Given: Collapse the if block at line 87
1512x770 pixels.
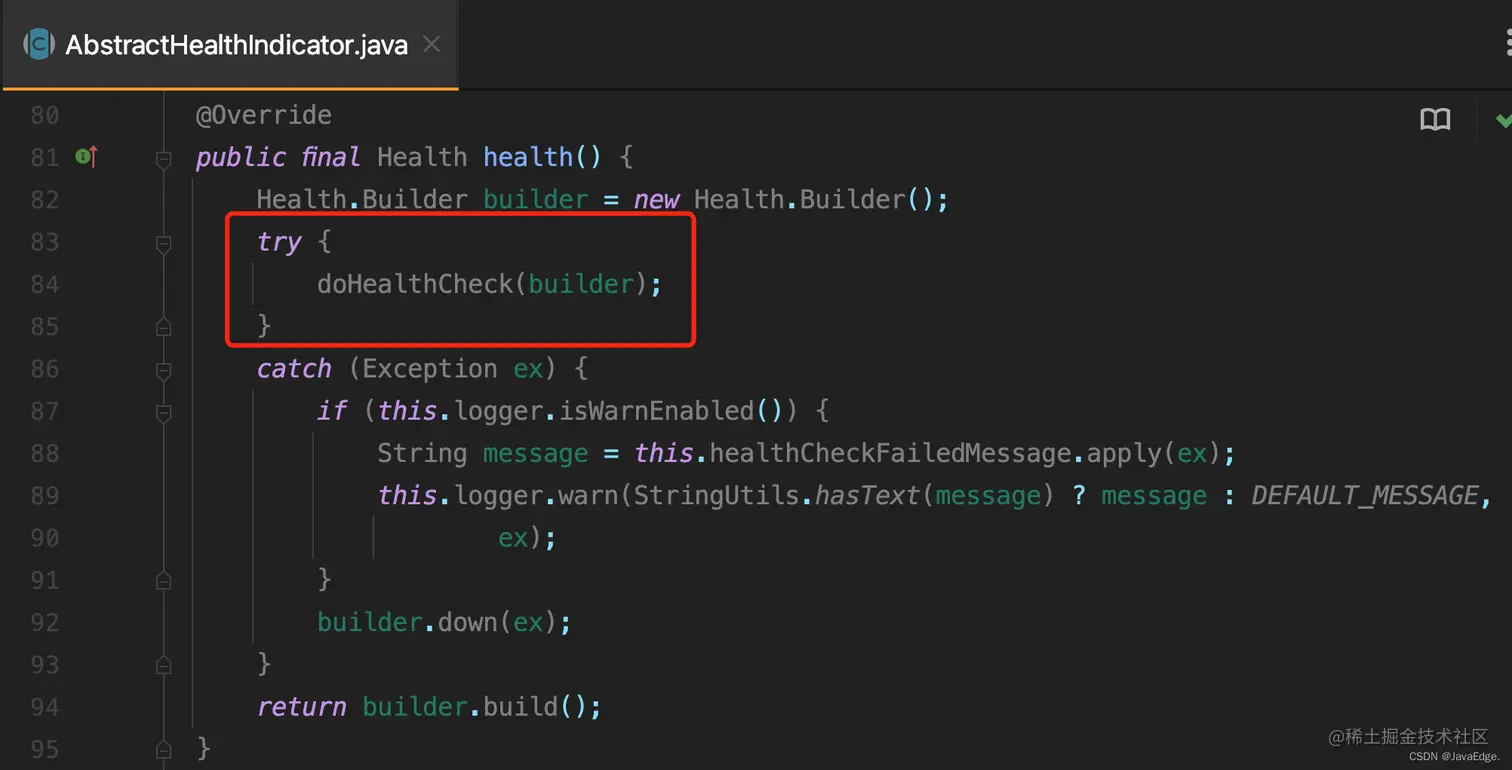Looking at the screenshot, I should pyautogui.click(x=164, y=412).
